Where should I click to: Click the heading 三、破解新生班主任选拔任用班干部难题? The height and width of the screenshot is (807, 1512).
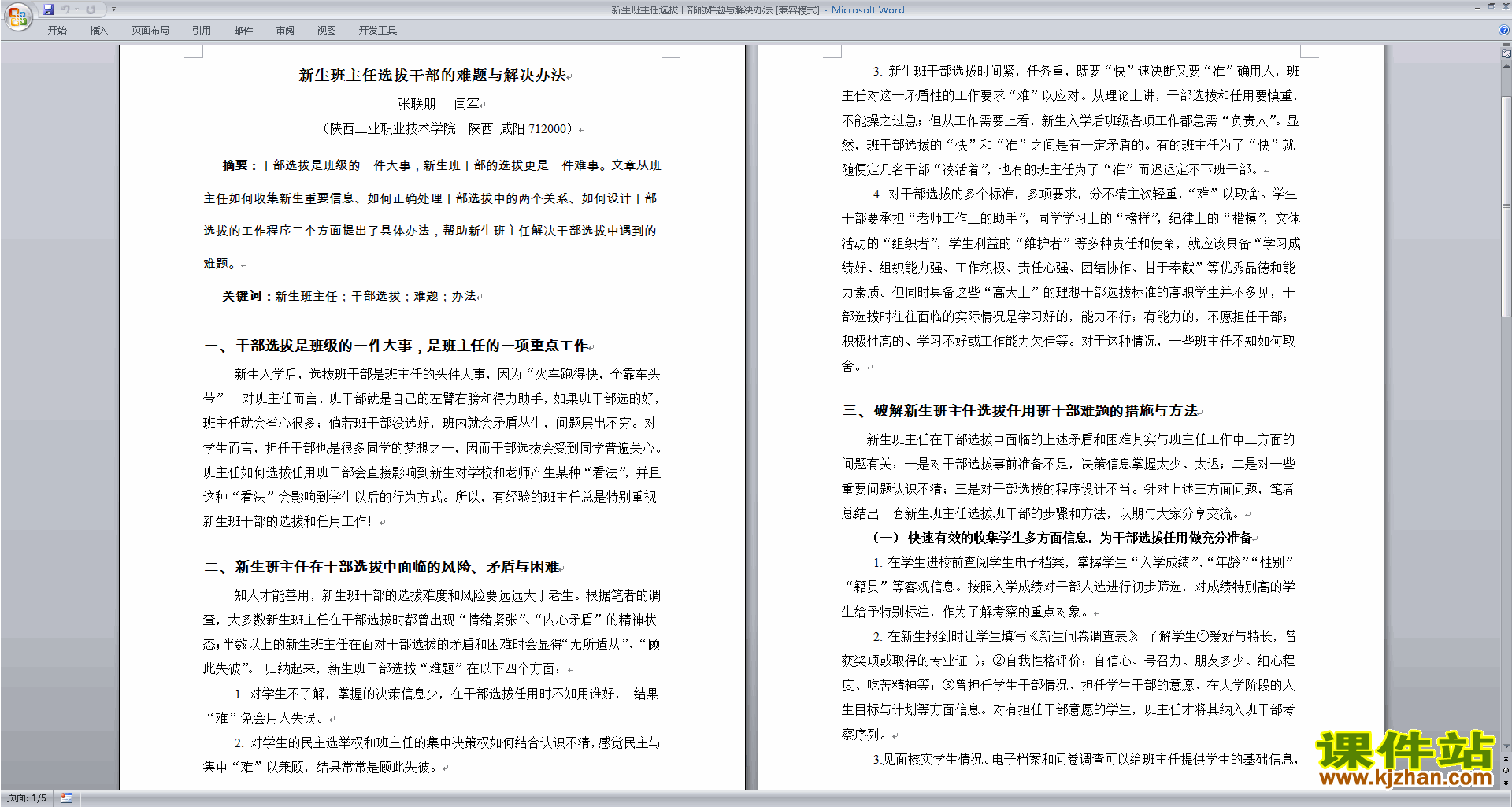click(1020, 411)
